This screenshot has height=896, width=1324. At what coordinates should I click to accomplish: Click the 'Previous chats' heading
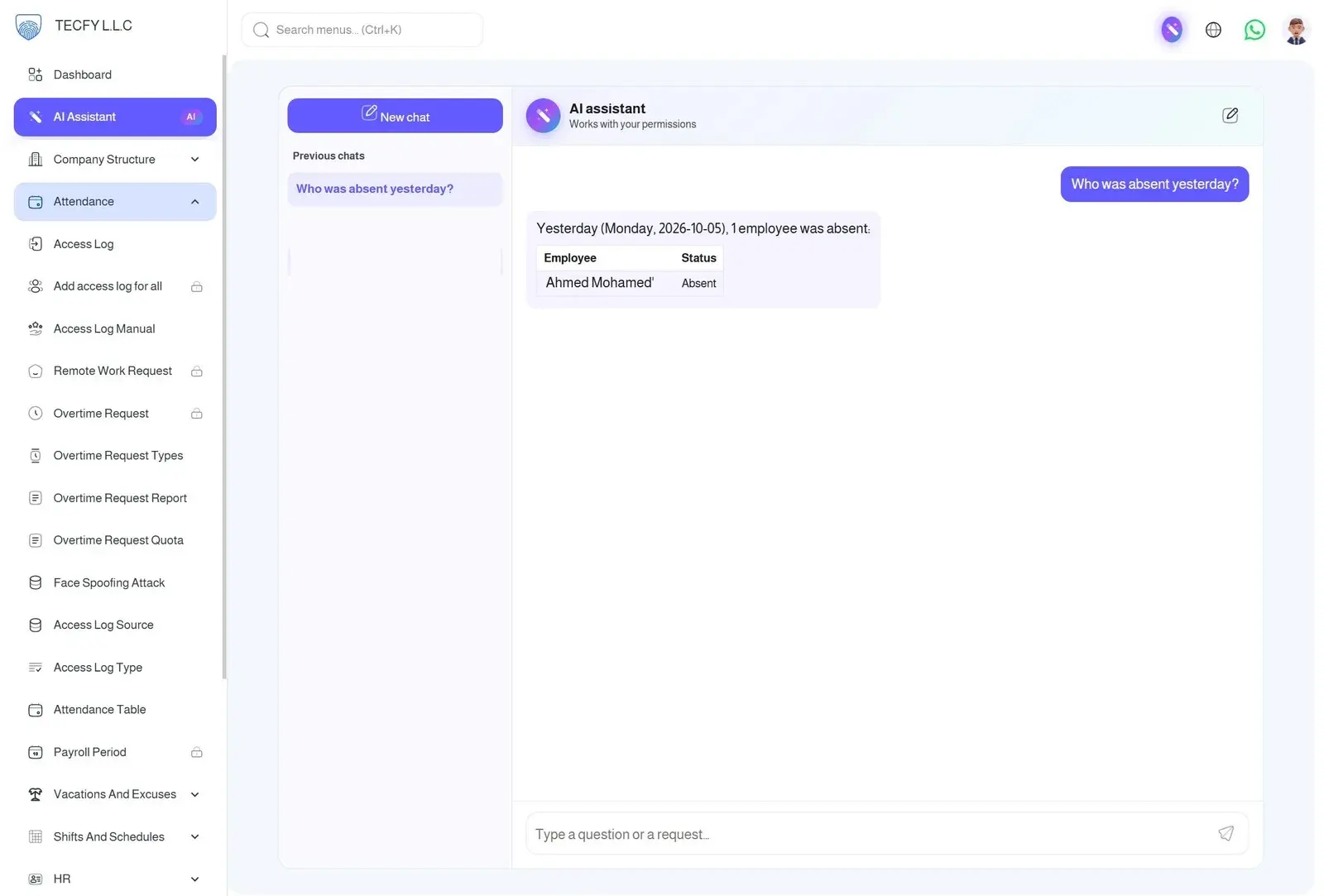329,156
